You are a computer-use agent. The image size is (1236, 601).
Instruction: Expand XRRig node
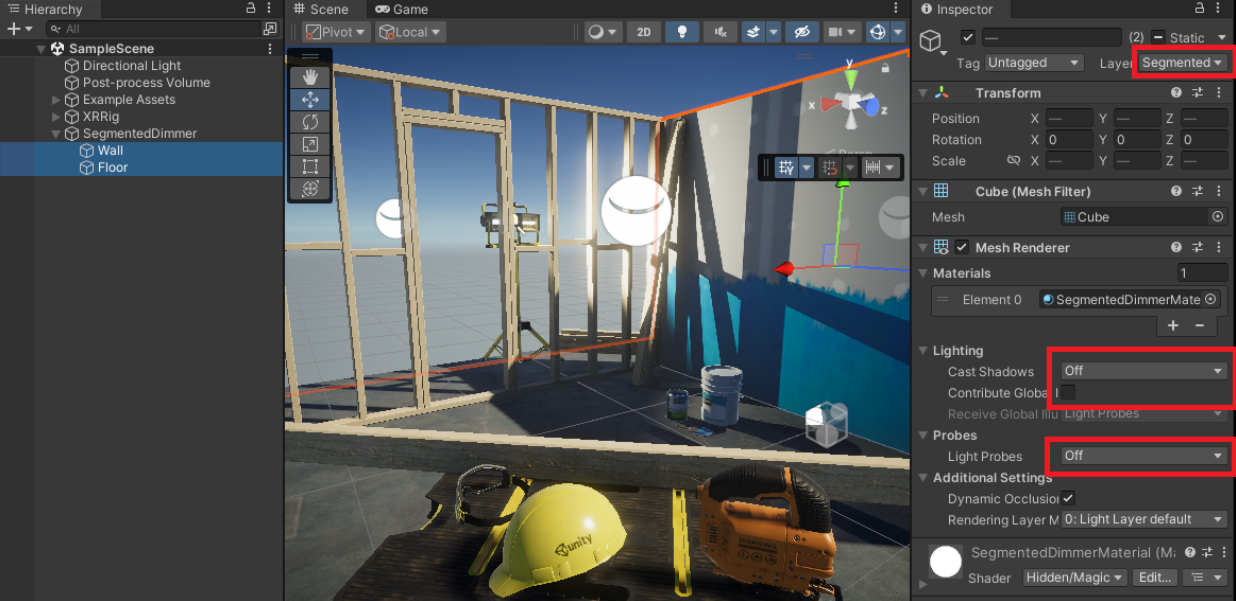coord(56,117)
